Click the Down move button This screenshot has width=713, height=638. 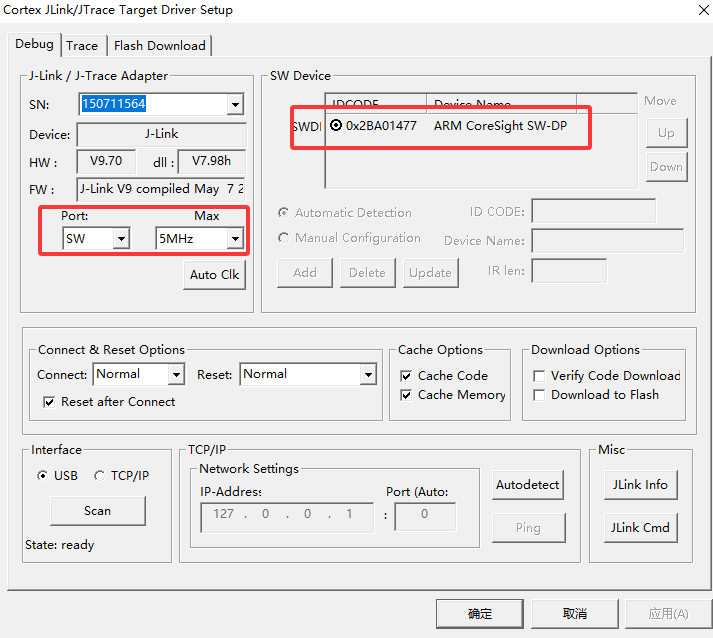pyautogui.click(x=666, y=167)
